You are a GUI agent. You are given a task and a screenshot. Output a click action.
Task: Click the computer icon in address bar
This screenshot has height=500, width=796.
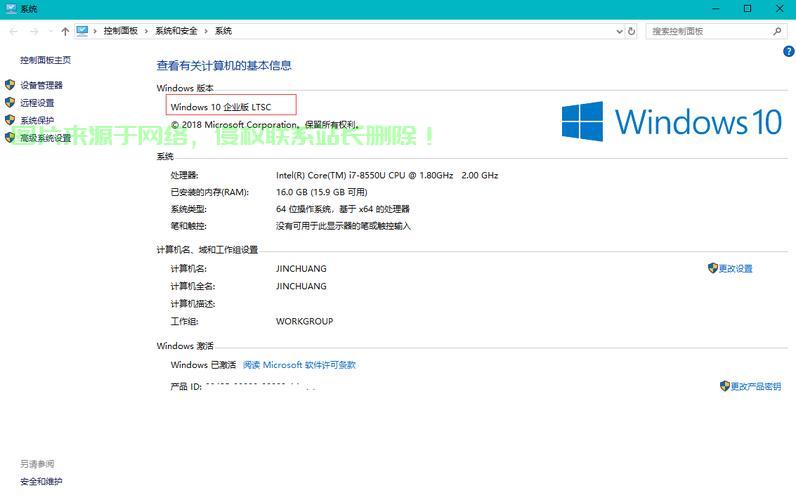coord(82,31)
